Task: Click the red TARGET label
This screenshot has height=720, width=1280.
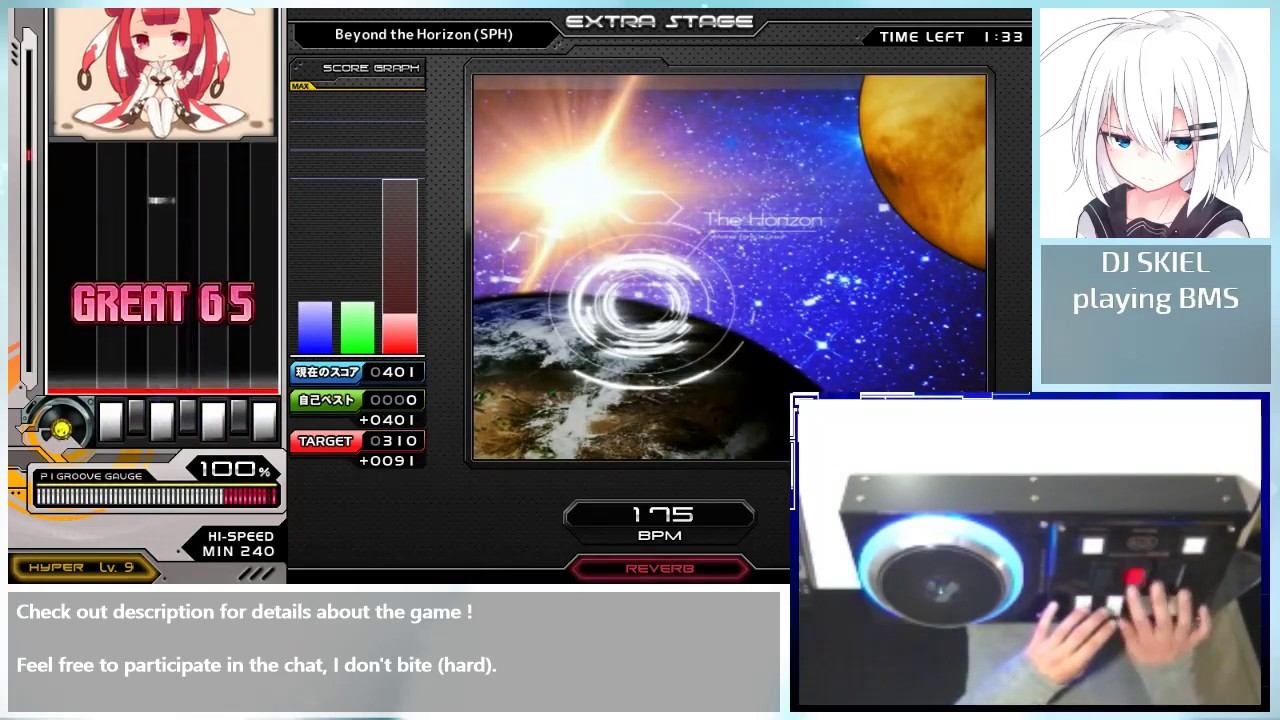Action: [326, 441]
